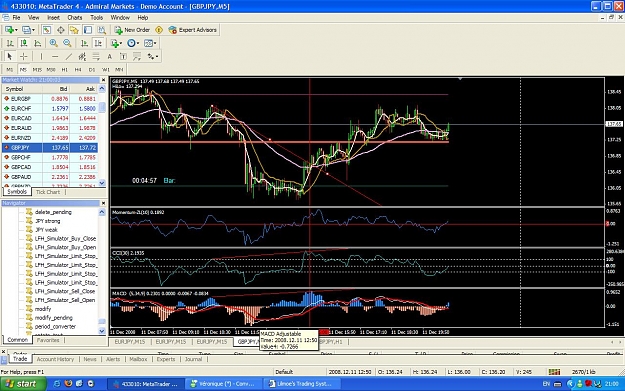Select the text label tool

pyautogui.click(x=123, y=57)
